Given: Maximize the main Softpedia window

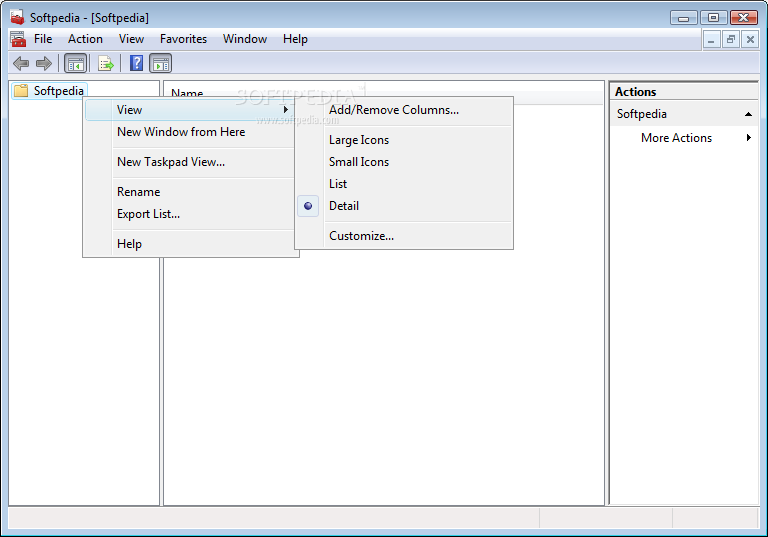Looking at the screenshot, I should click(x=713, y=18).
